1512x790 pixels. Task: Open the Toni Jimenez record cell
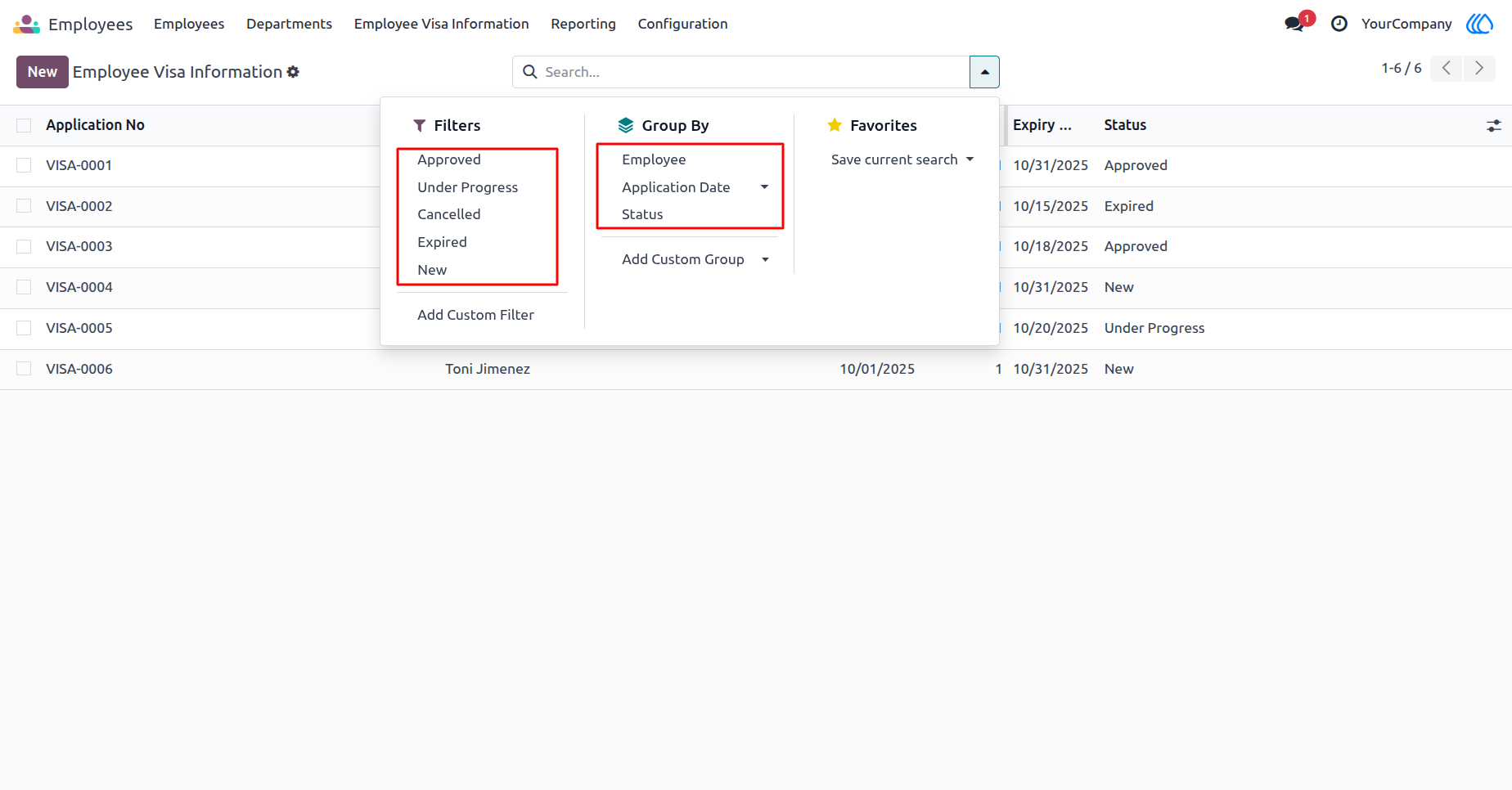488,369
